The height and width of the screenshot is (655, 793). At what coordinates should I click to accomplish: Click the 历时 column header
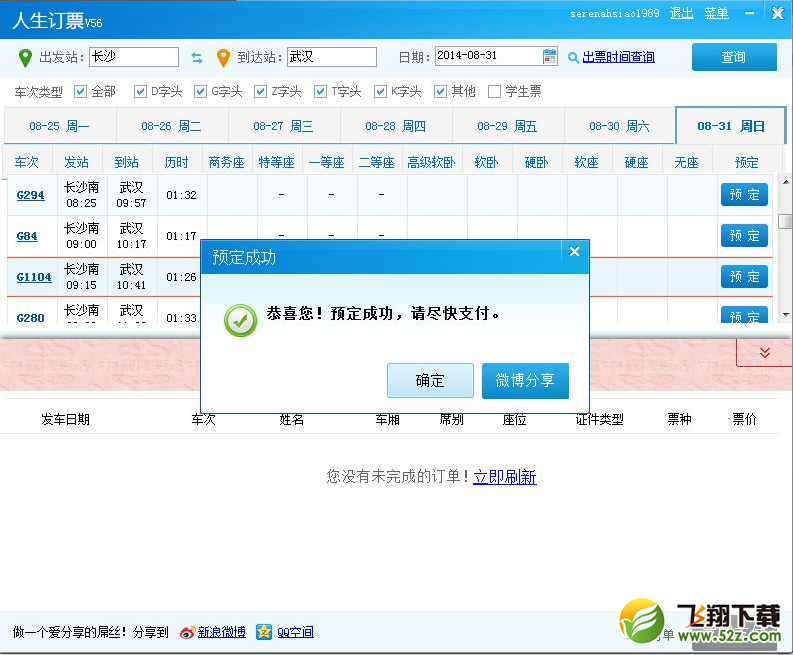(x=177, y=162)
